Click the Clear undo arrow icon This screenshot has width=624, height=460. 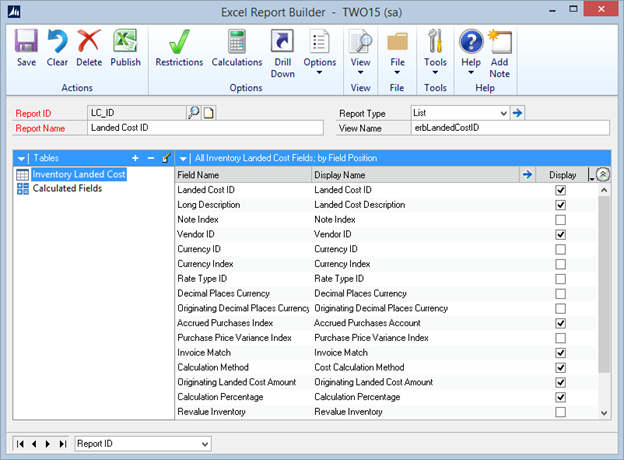pos(57,41)
